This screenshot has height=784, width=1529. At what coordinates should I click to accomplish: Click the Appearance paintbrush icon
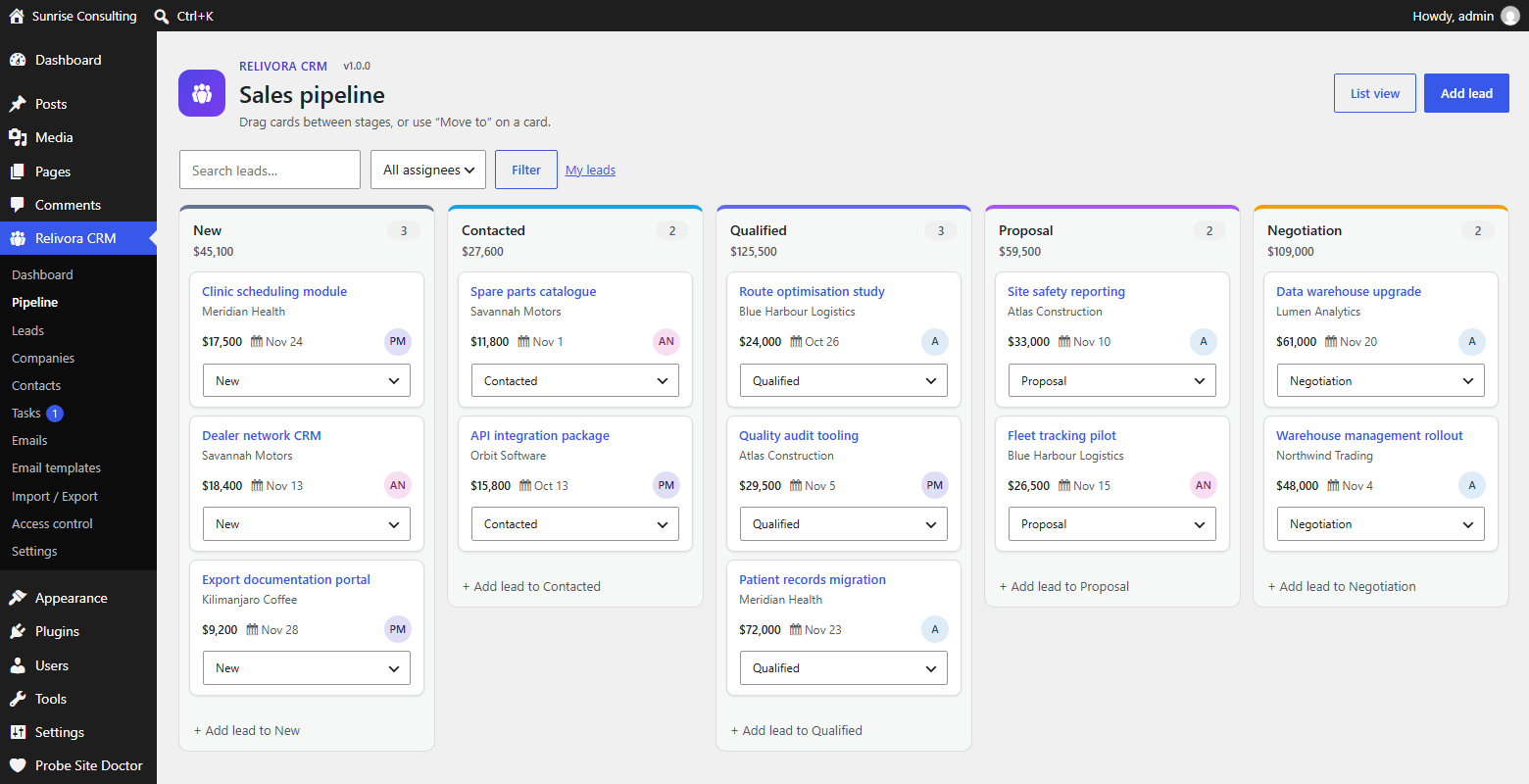[18, 598]
